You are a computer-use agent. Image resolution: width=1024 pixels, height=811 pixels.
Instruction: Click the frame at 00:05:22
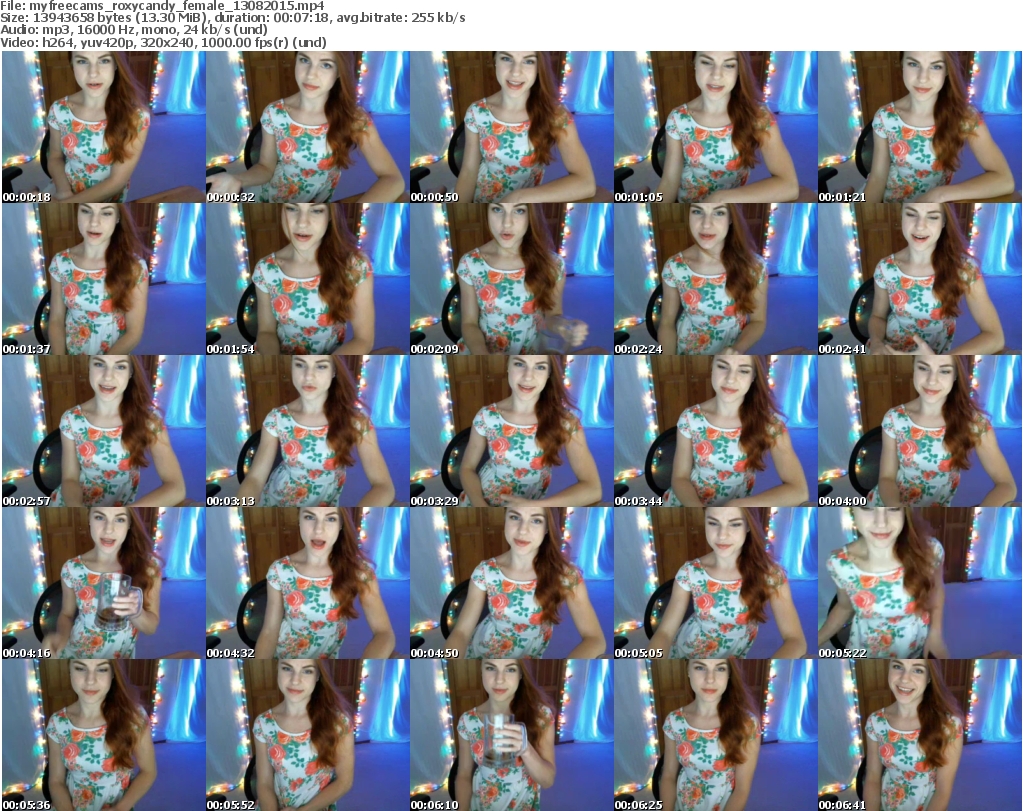(x=920, y=583)
